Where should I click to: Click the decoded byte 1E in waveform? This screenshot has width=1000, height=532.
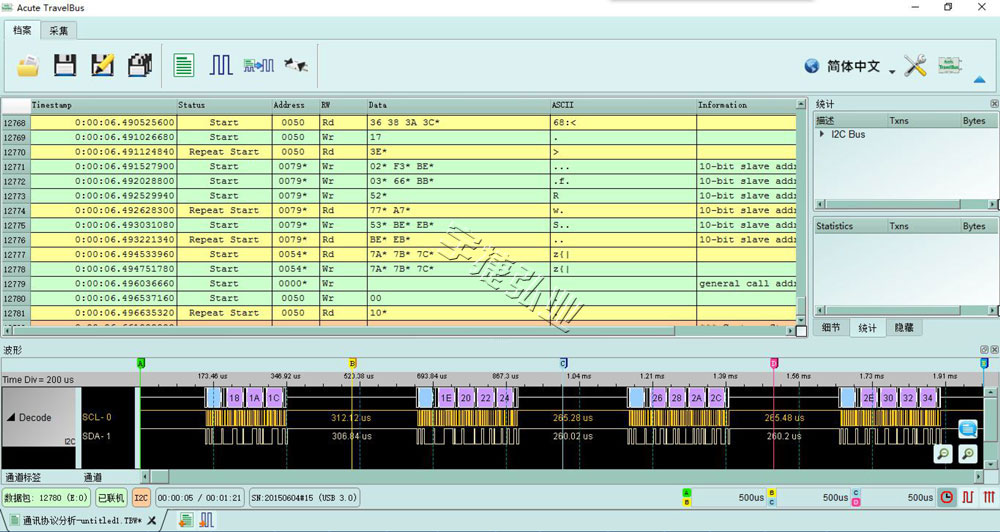point(446,397)
